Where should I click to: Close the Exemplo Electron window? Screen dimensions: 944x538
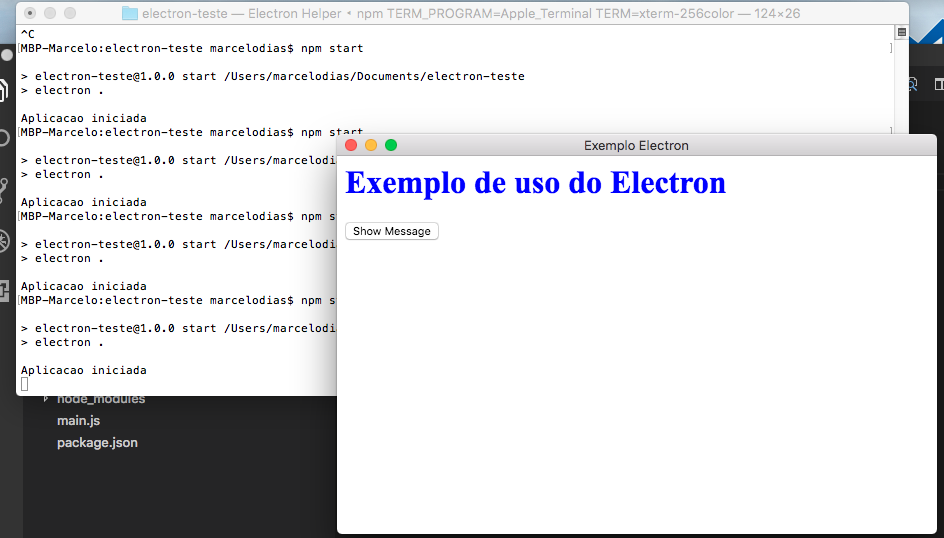pyautogui.click(x=351, y=145)
